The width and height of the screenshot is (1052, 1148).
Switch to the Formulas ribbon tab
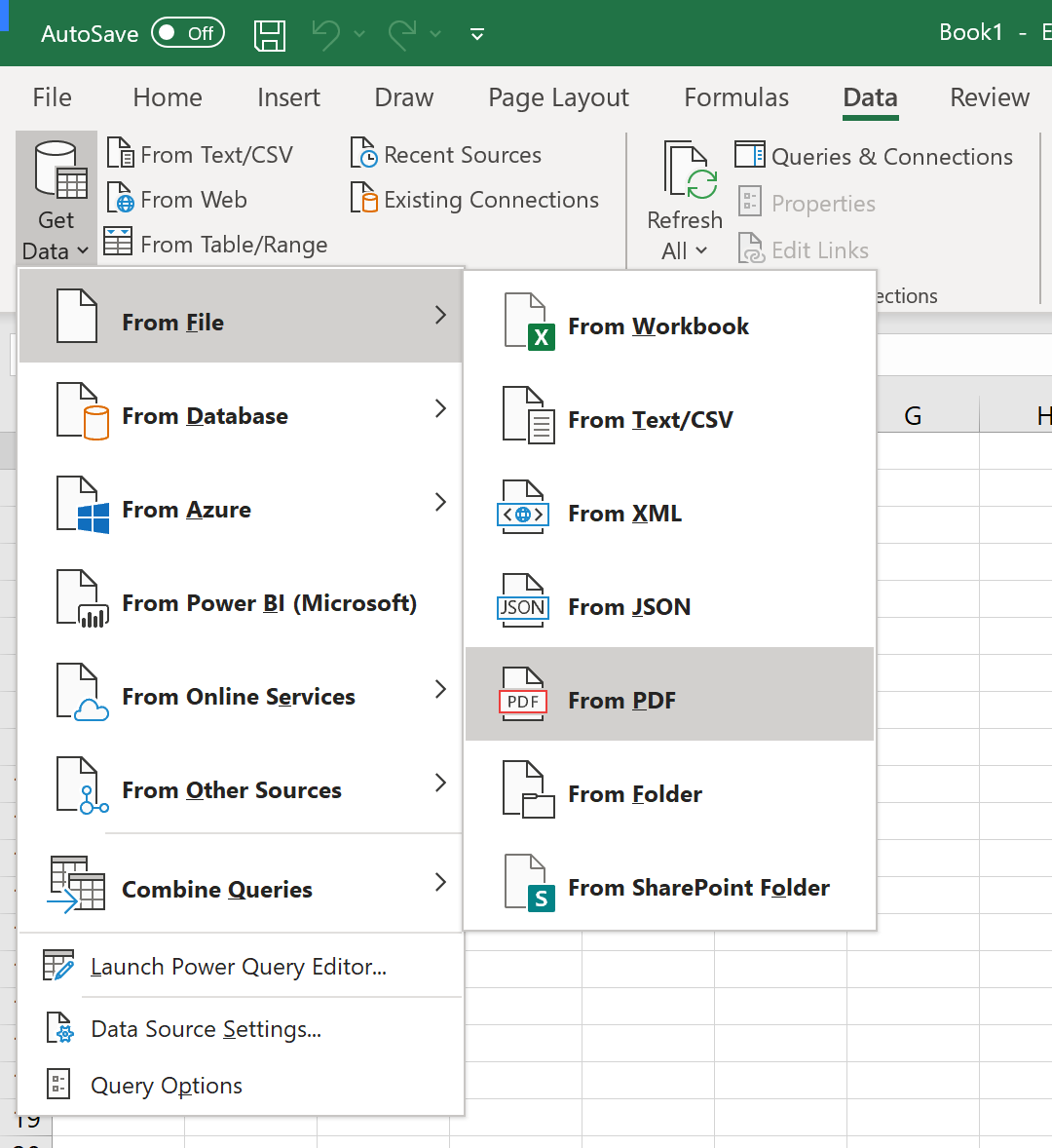tap(735, 97)
